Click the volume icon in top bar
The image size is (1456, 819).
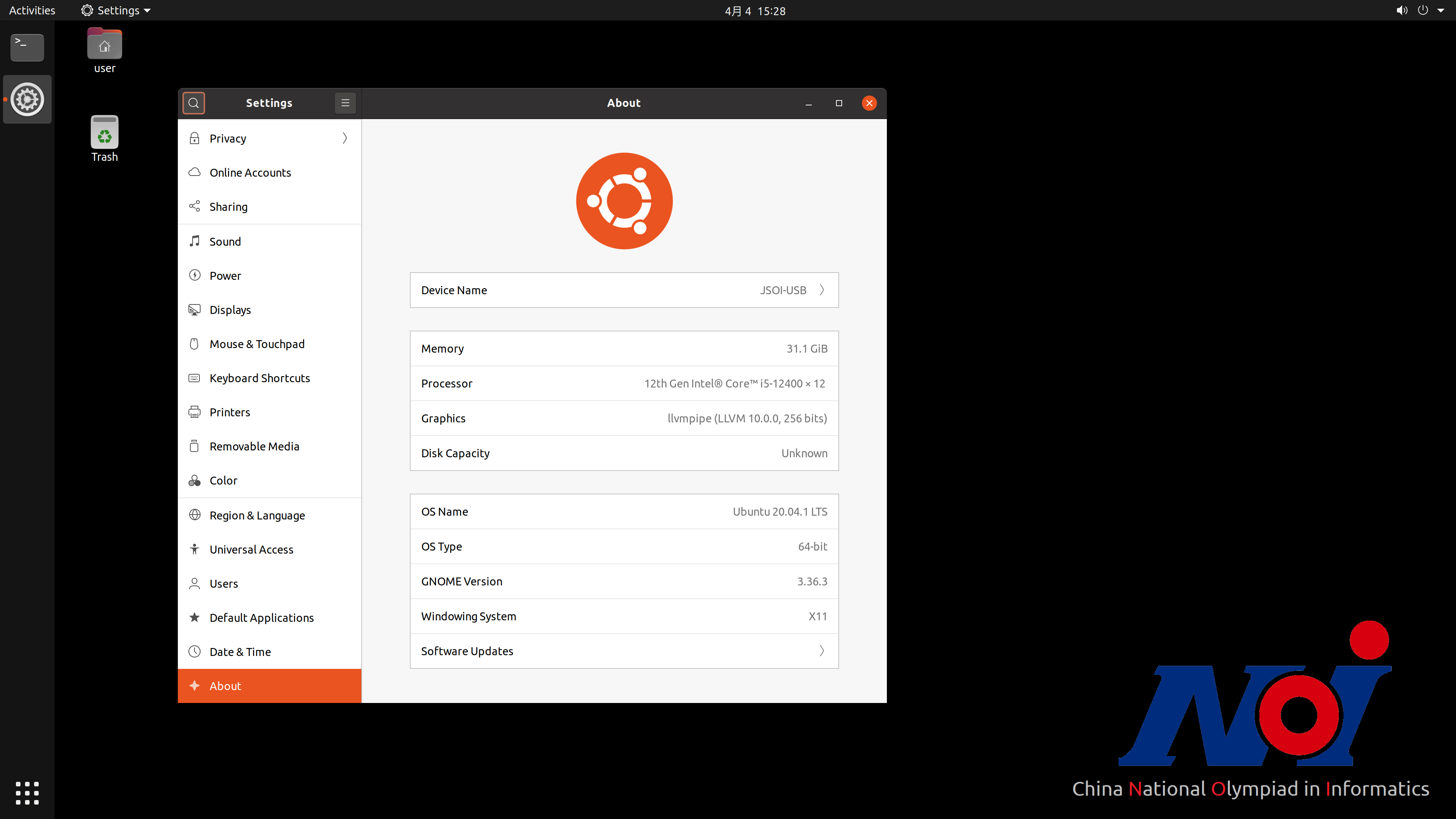tap(1402, 11)
